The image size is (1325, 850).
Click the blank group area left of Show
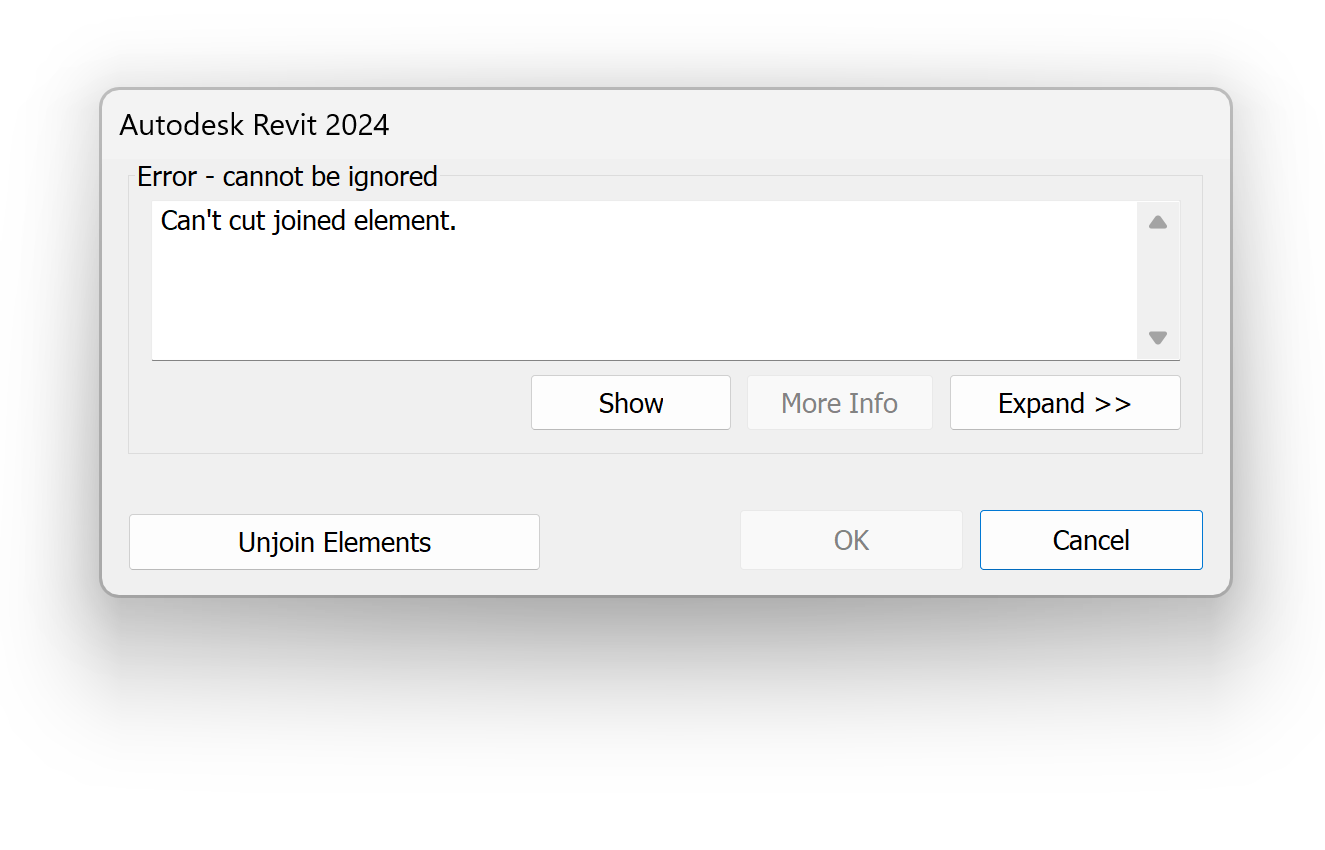coord(330,403)
